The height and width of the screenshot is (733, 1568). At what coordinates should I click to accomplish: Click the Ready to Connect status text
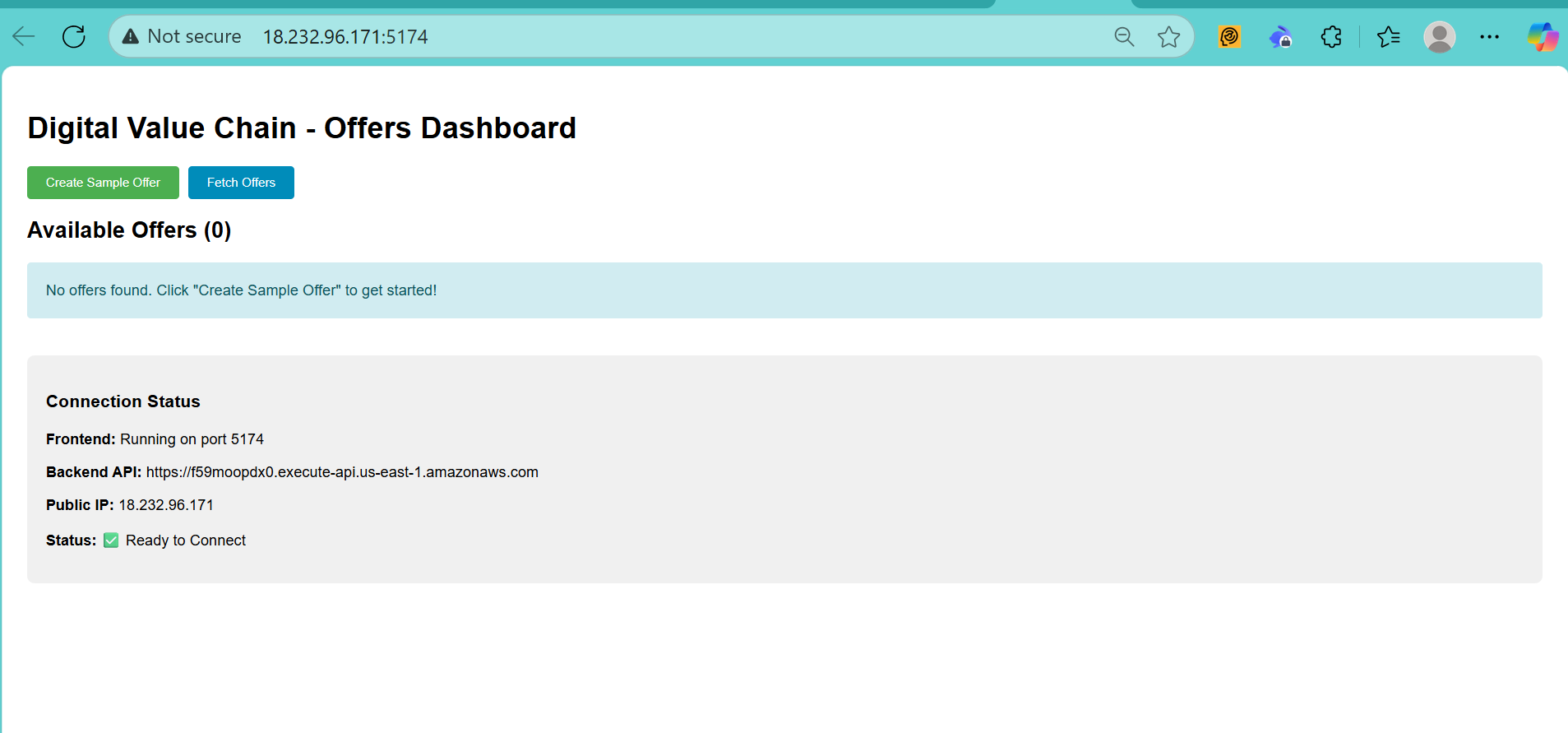click(x=186, y=540)
